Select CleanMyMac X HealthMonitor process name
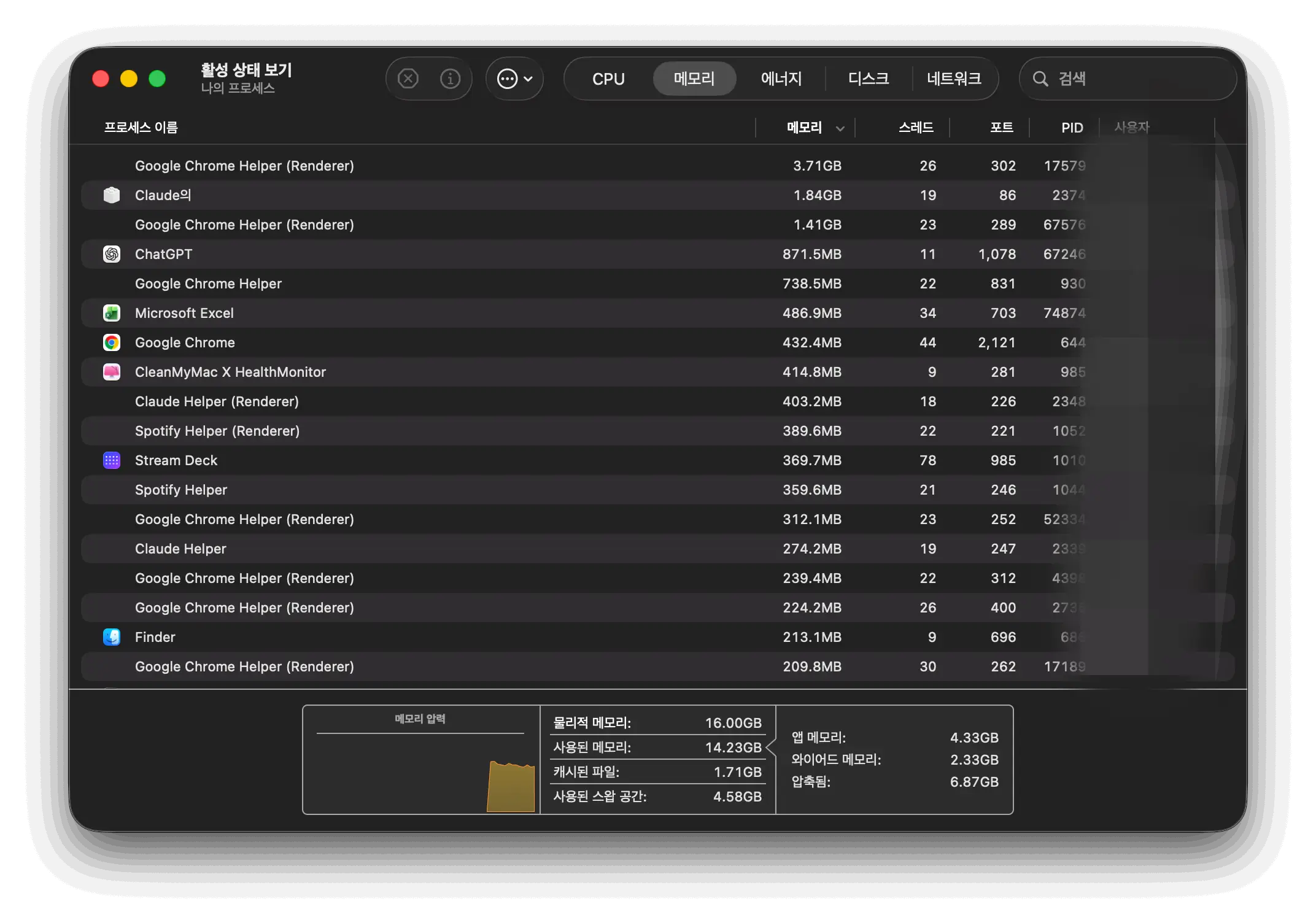Screen dimensions: 1316x923 coord(230,372)
